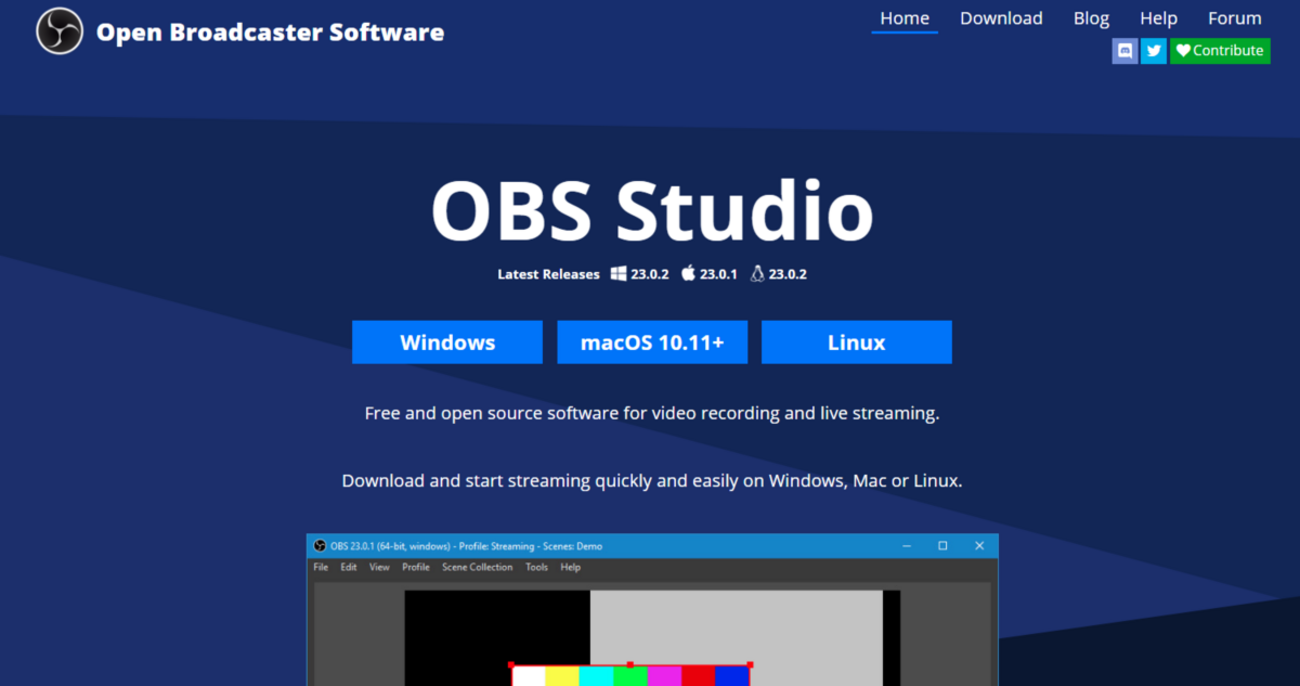Click Windows version text 23.0.2

point(650,274)
